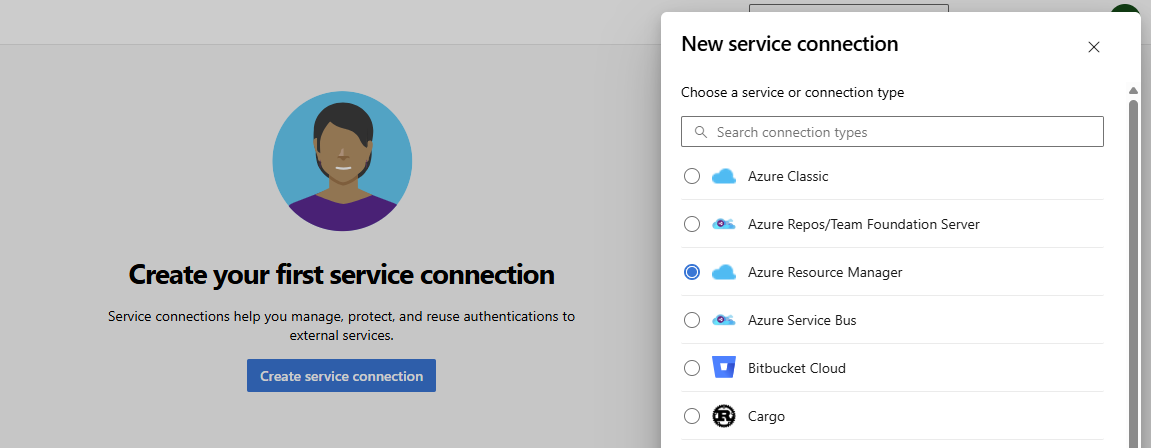Click the Bitbucket Cloud label text
Screen dimensions: 1151x448
coord(797,368)
